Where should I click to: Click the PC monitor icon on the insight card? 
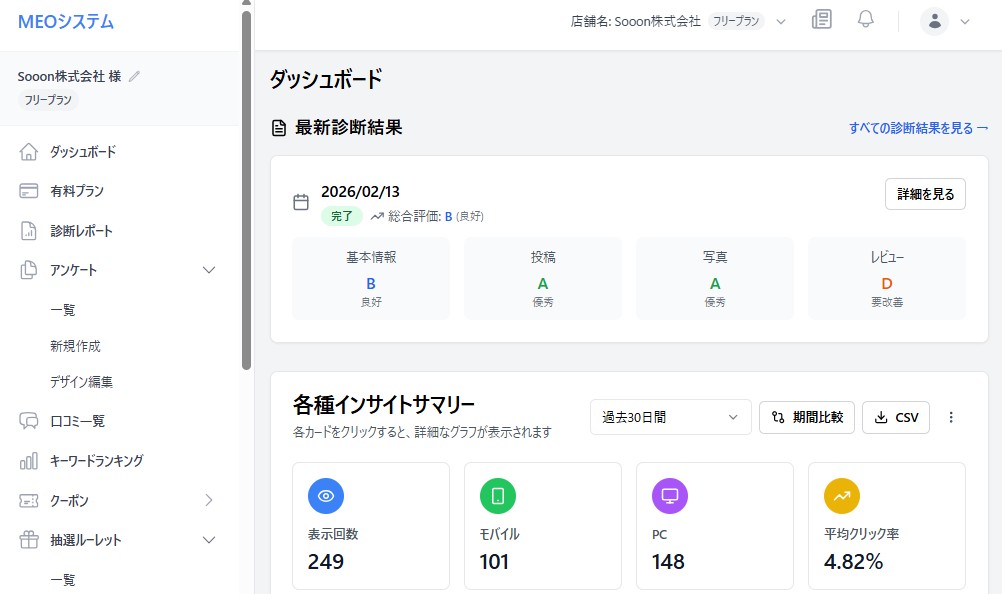(672, 495)
